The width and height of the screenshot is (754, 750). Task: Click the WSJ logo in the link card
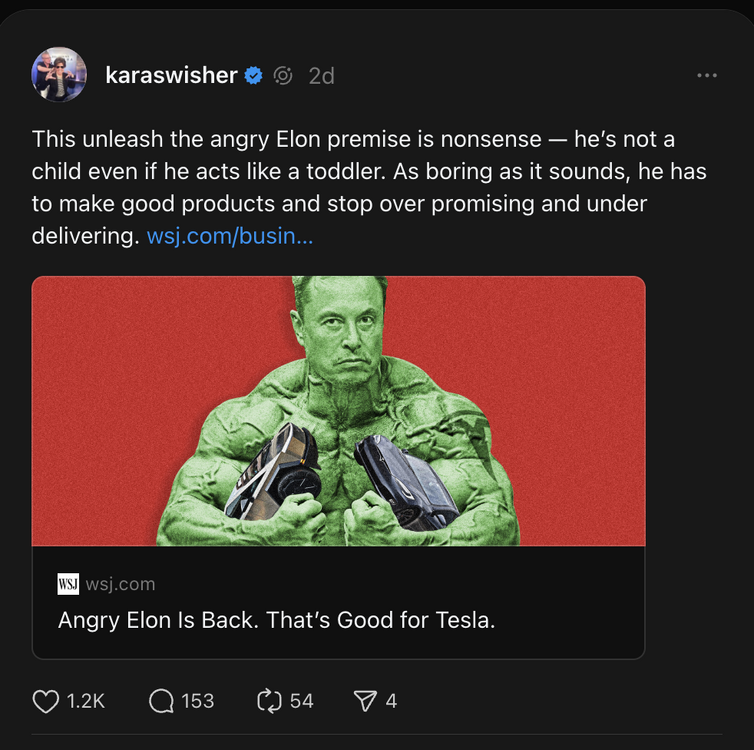(68, 584)
